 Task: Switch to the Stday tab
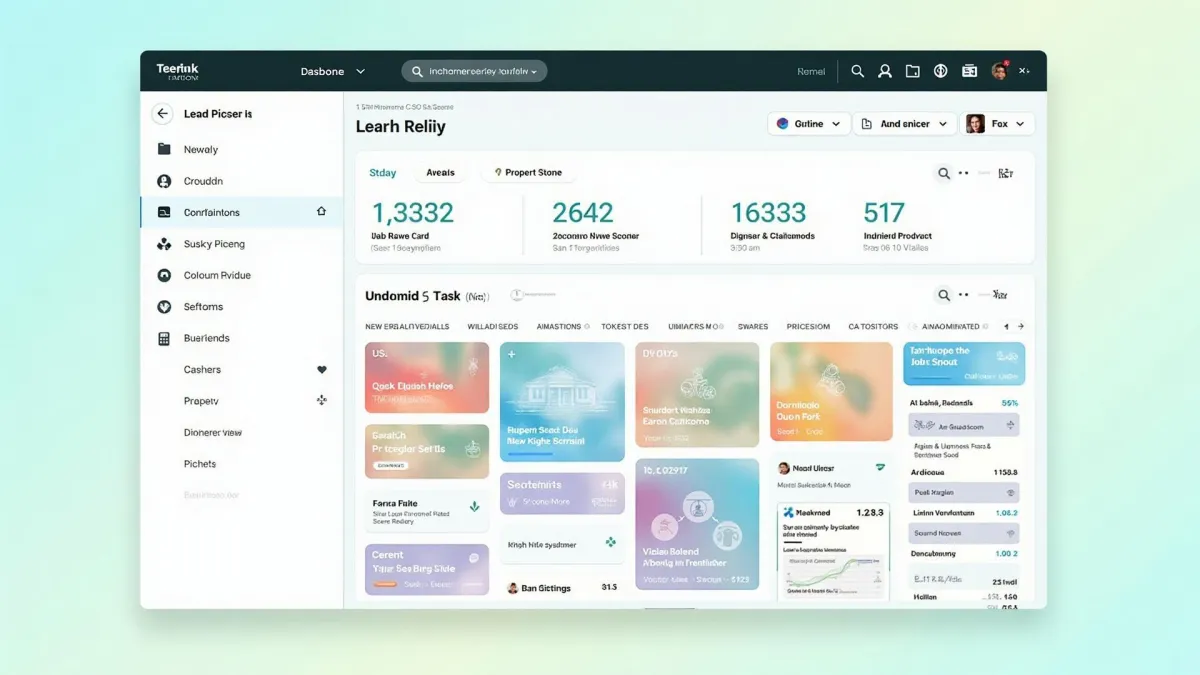coord(383,173)
